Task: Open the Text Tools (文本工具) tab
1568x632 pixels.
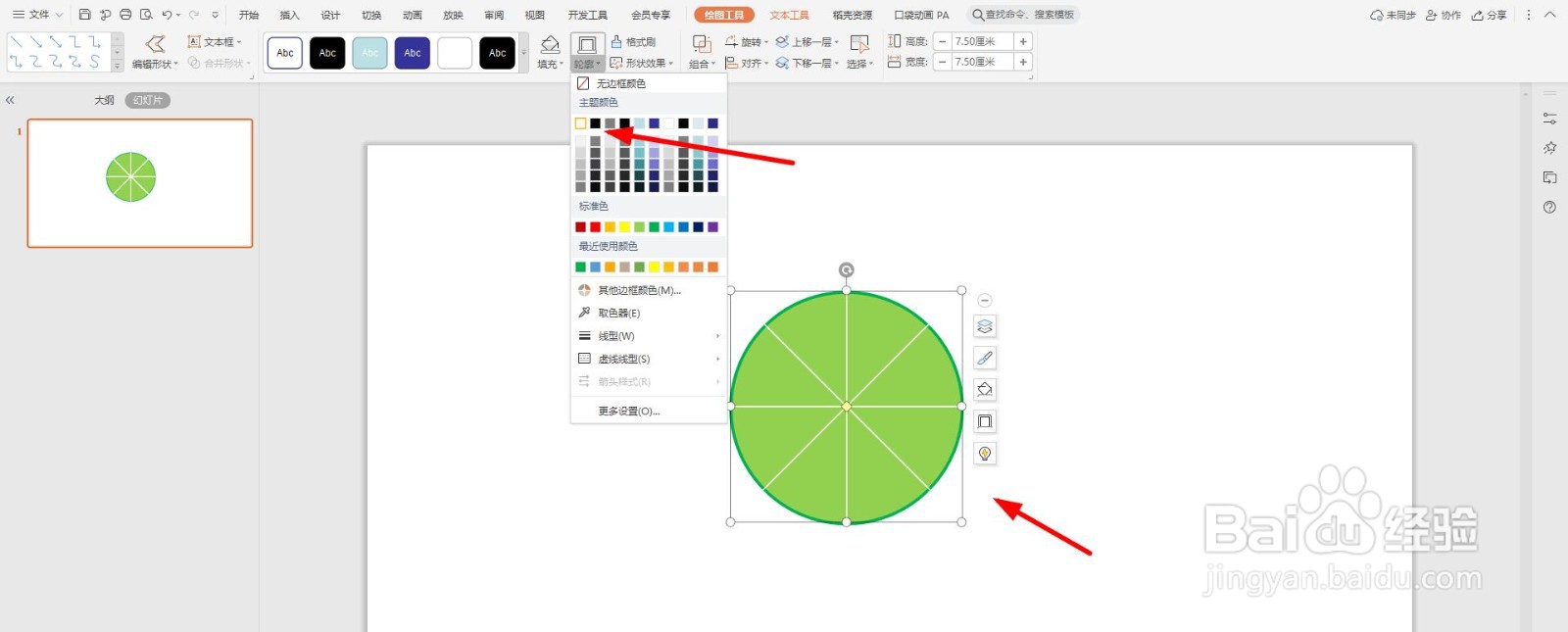Action: (789, 15)
